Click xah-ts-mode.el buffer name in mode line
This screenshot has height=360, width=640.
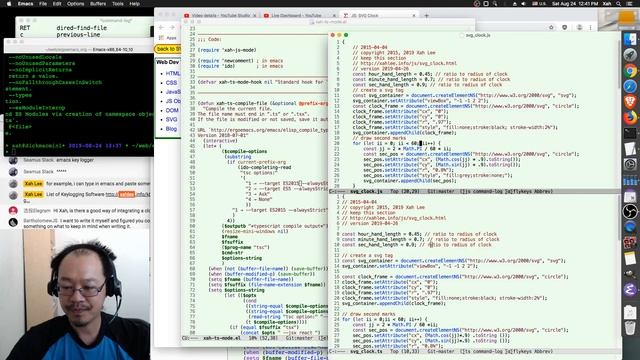click(222, 338)
